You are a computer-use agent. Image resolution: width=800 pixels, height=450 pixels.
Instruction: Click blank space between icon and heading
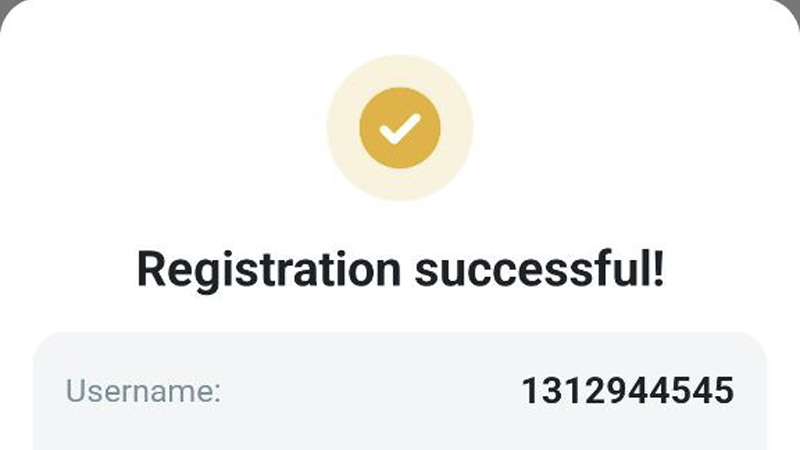(x=400, y=222)
